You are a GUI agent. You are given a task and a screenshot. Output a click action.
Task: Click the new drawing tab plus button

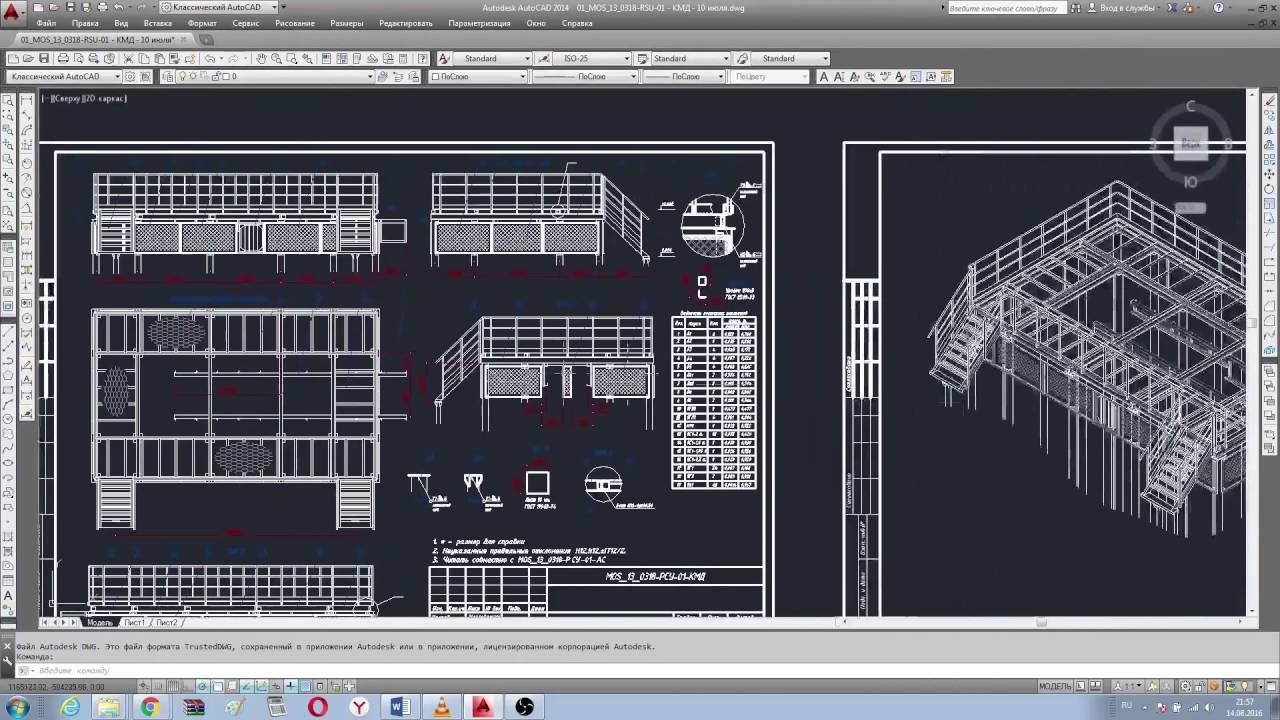click(206, 40)
